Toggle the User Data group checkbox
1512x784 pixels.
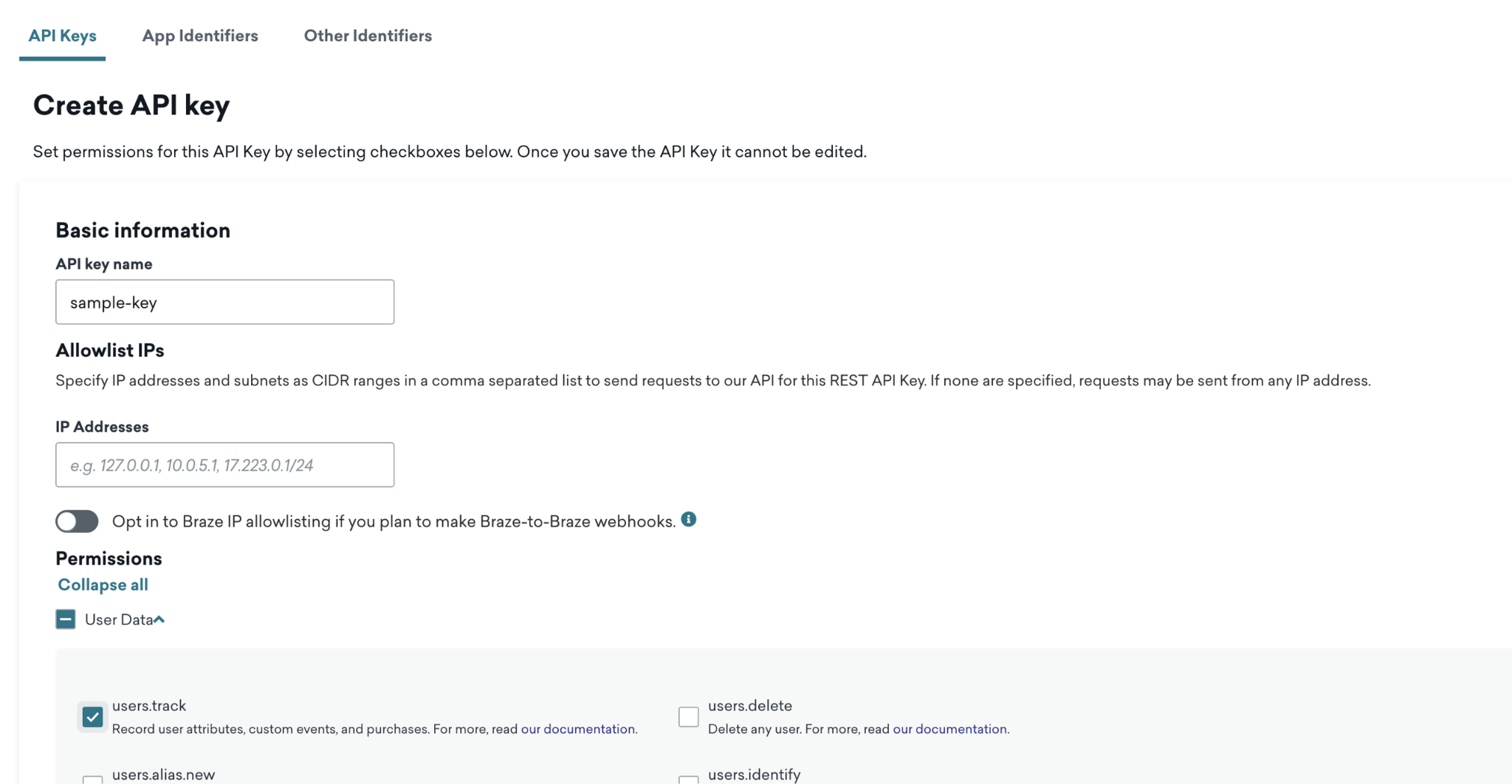point(66,619)
